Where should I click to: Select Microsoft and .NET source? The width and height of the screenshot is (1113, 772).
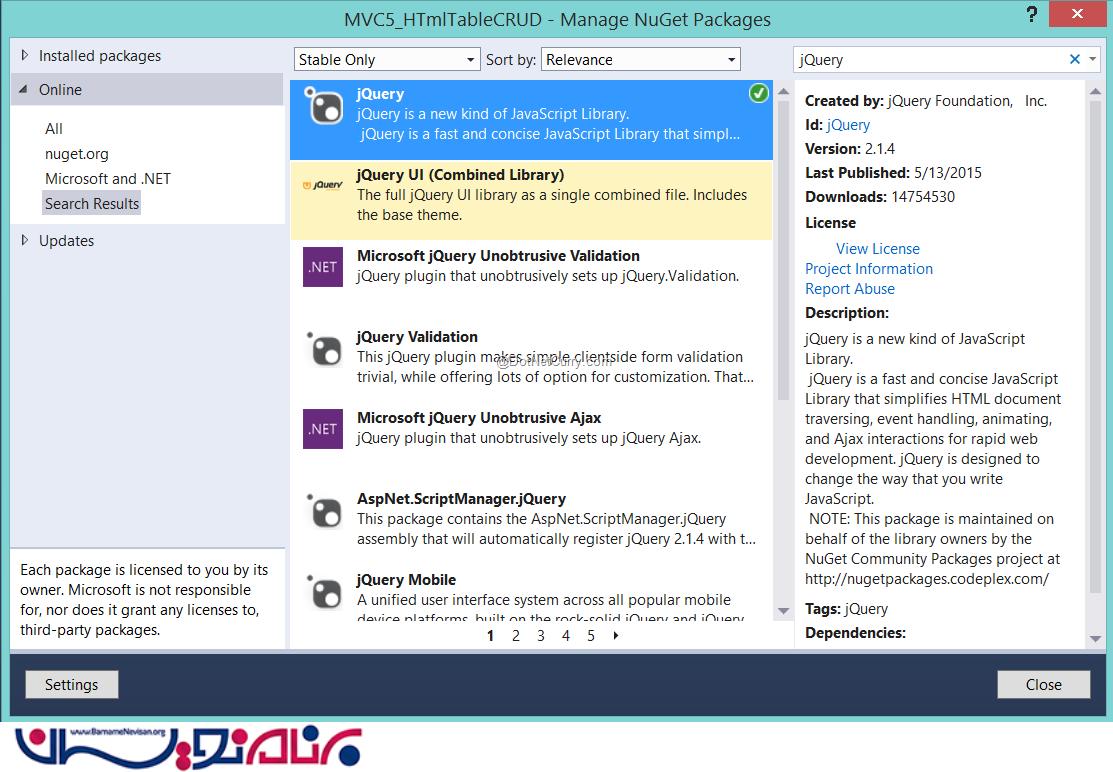(x=108, y=179)
